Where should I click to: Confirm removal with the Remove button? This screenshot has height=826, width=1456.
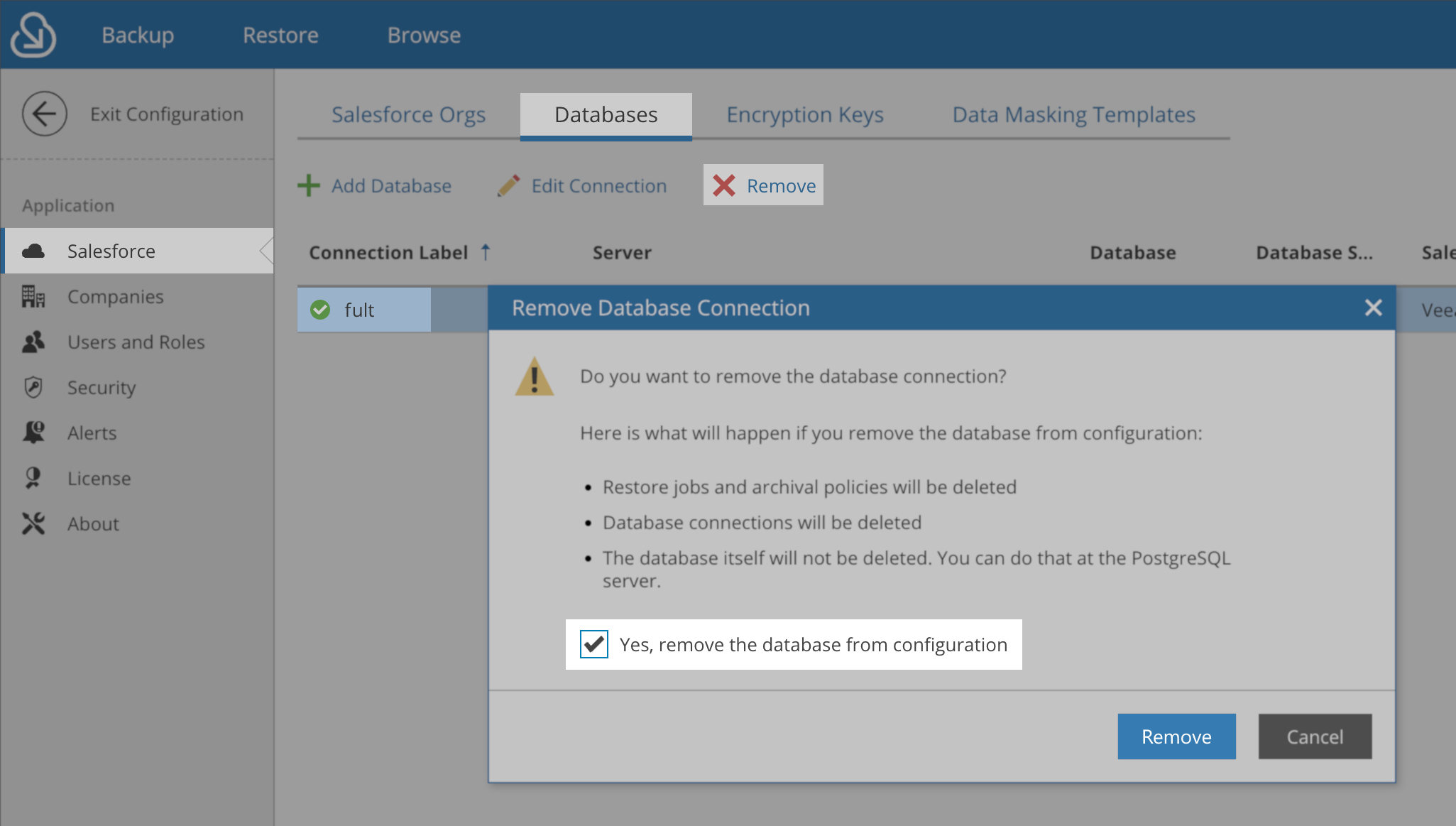tap(1176, 737)
